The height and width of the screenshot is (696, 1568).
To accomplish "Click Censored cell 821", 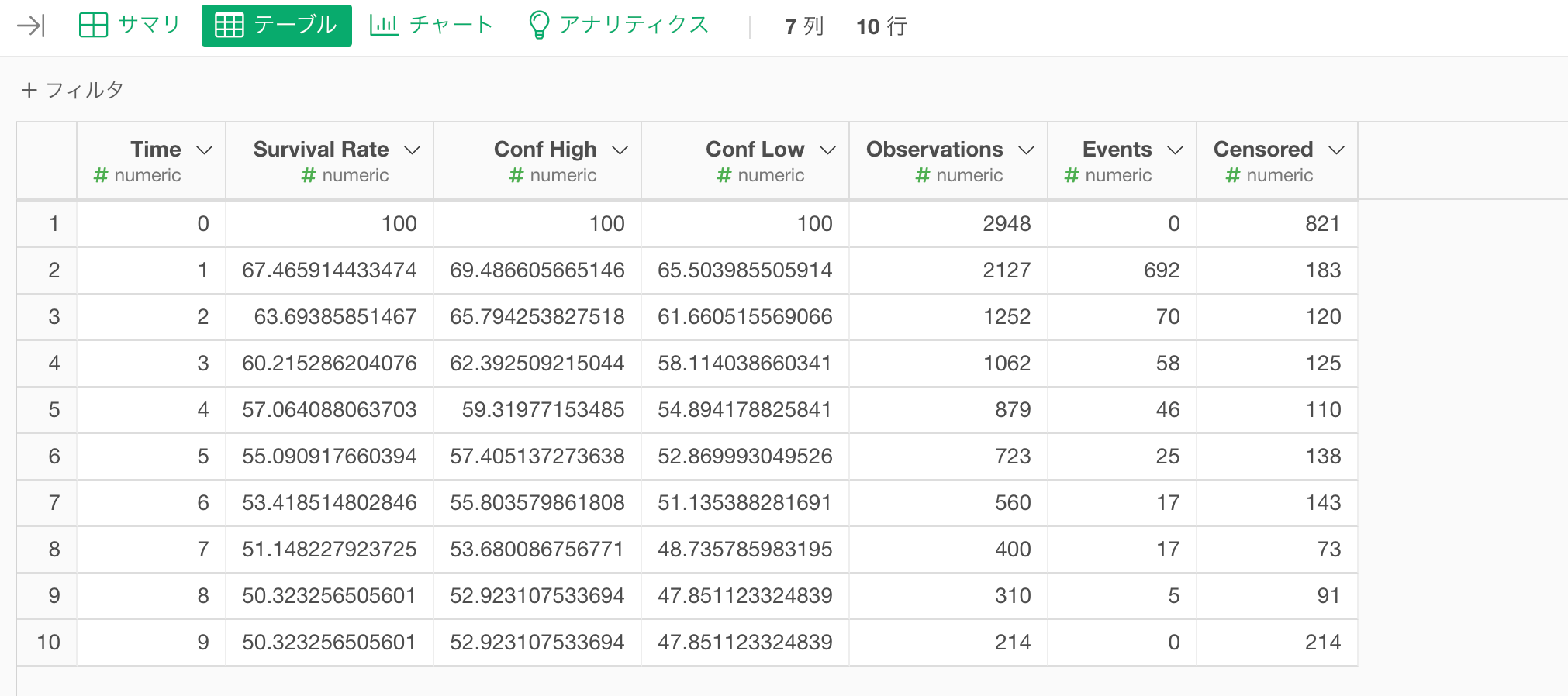I will pyautogui.click(x=1277, y=224).
